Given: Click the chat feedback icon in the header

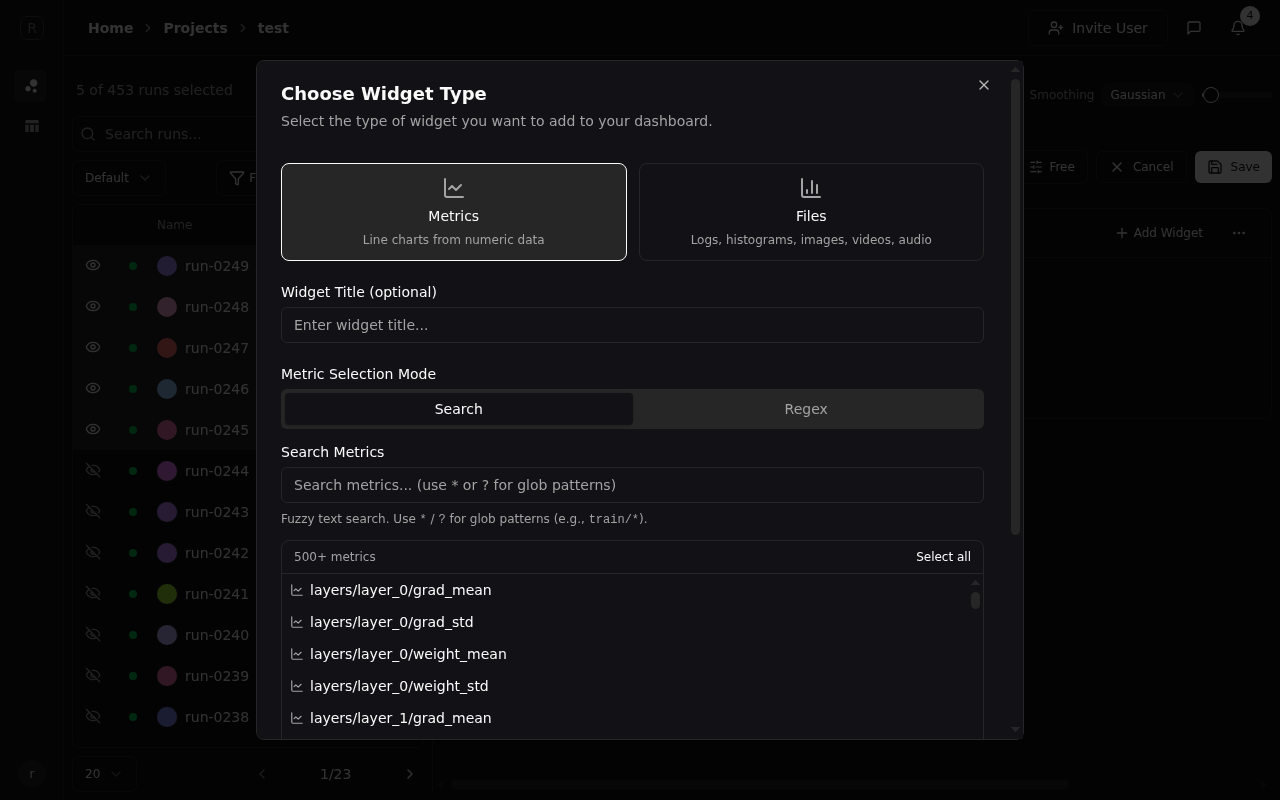Looking at the screenshot, I should [1193, 28].
